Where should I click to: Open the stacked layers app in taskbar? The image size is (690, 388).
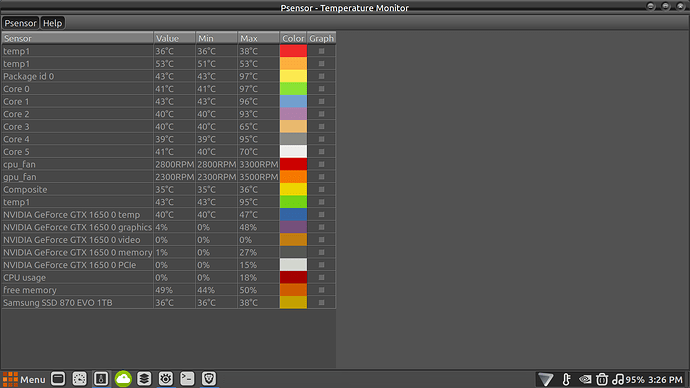[144, 379]
